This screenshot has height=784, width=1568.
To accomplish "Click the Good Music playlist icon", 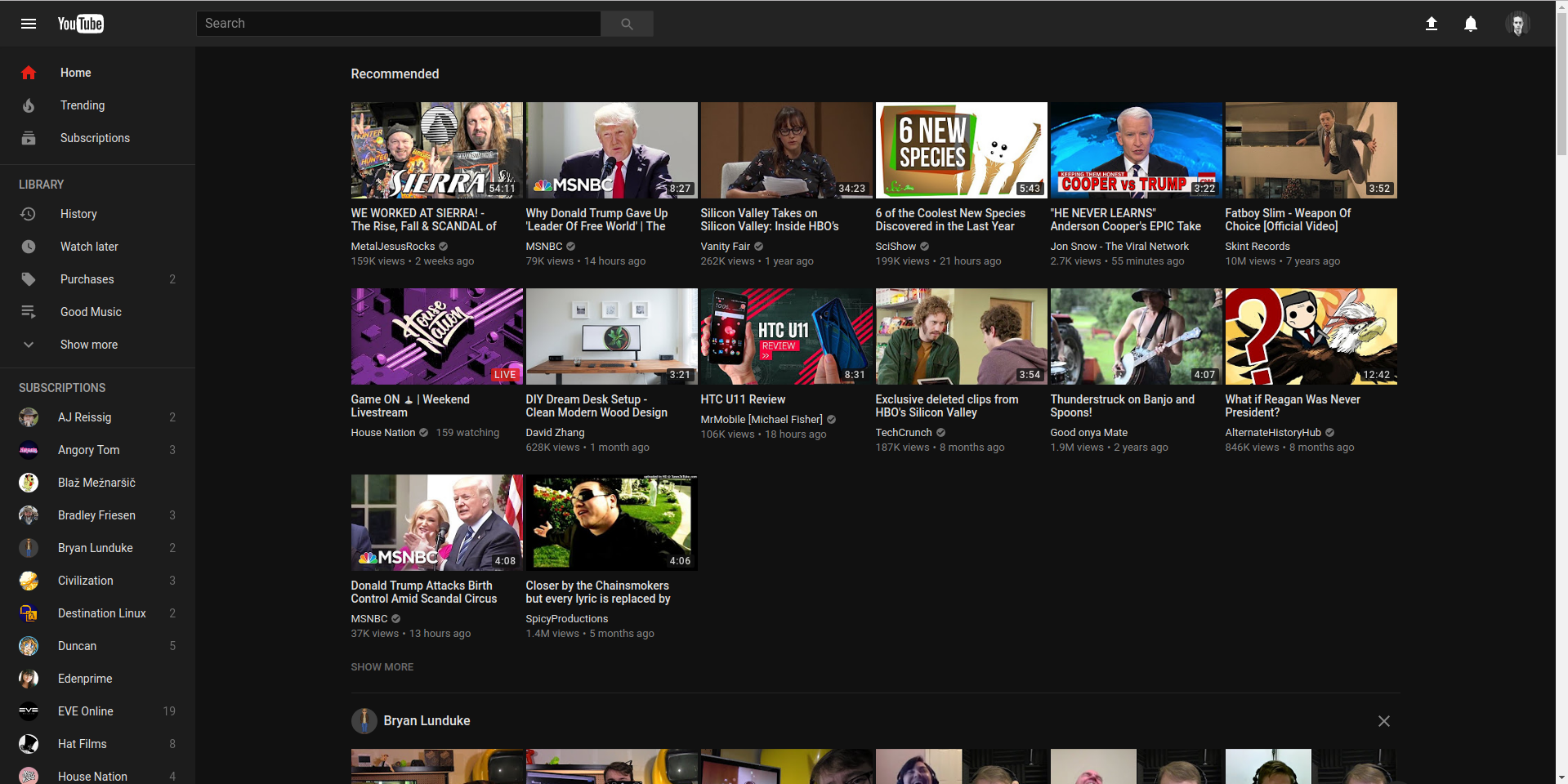I will point(29,312).
